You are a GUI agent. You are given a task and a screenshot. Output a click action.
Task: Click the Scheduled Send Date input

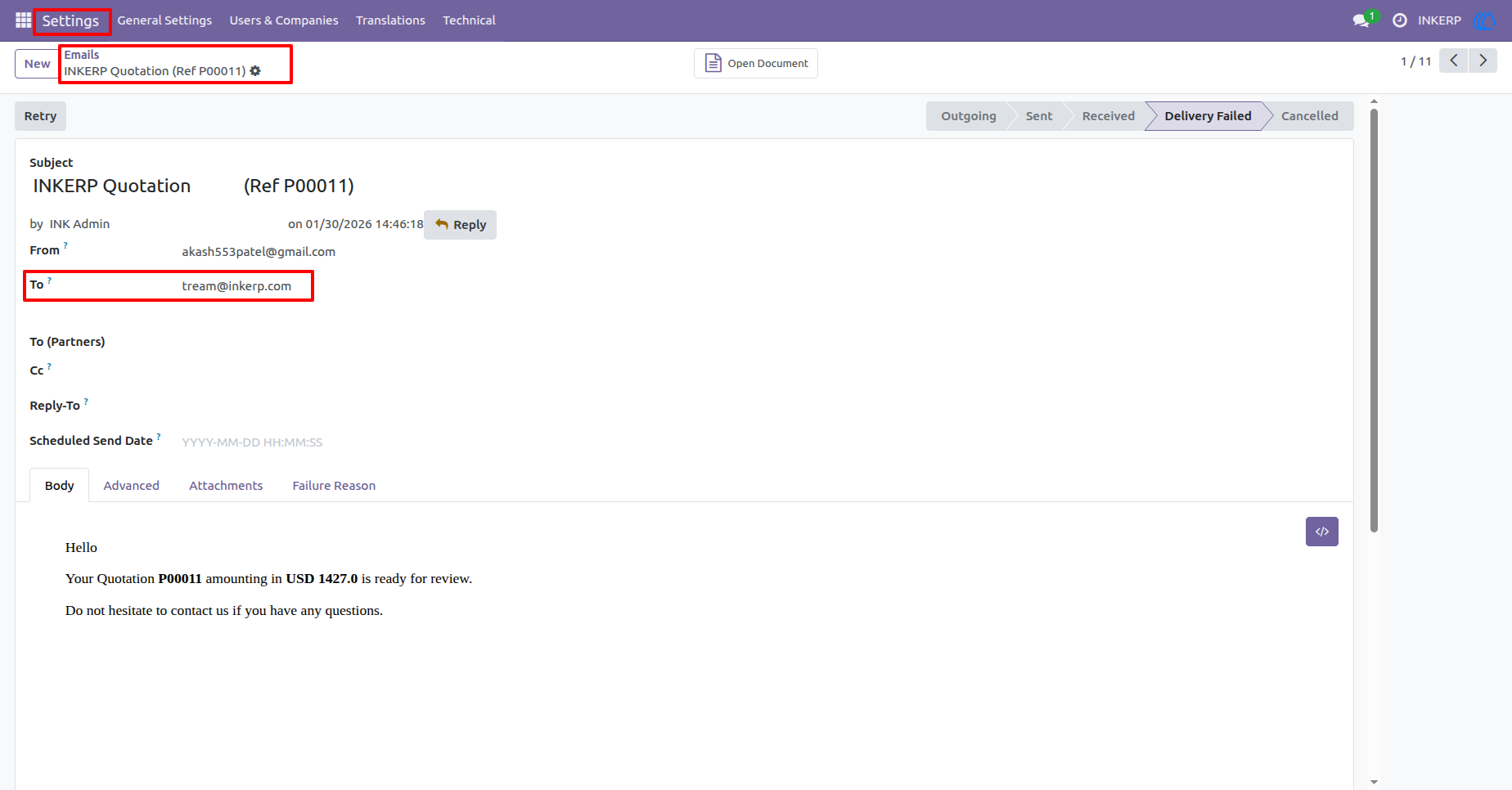pyautogui.click(x=252, y=442)
